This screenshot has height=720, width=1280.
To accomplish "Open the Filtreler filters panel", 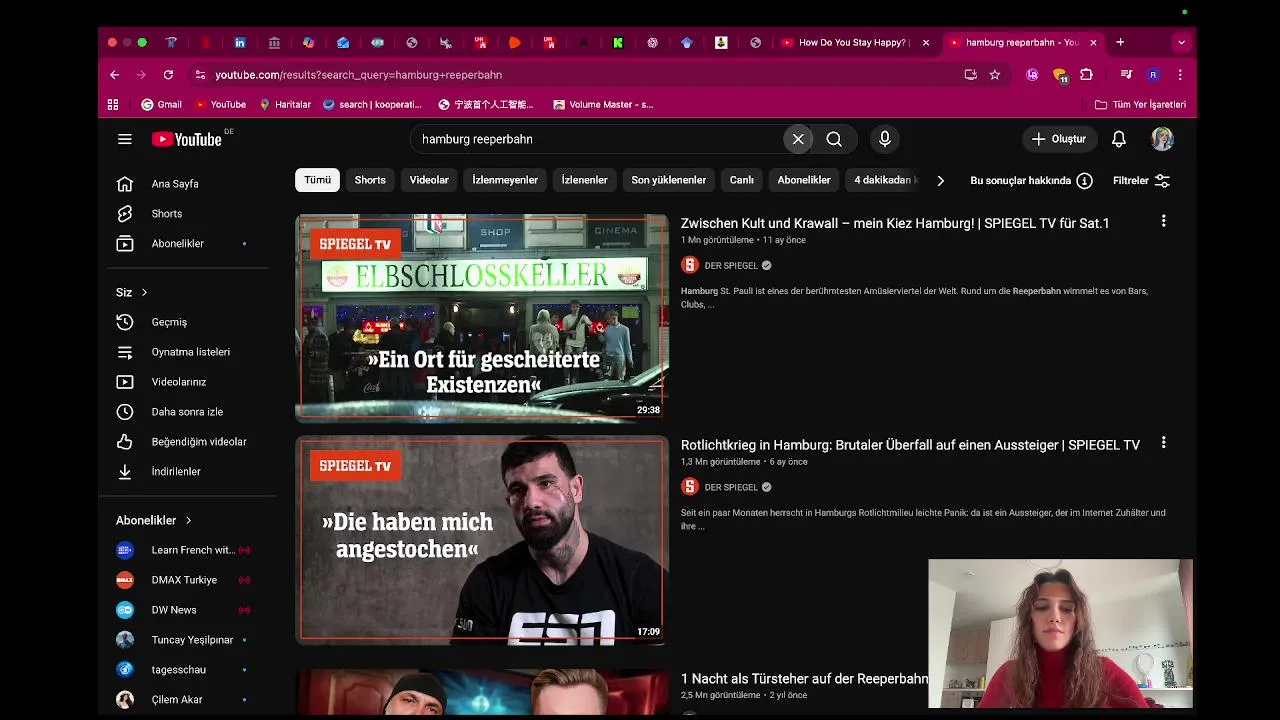I will (1141, 181).
